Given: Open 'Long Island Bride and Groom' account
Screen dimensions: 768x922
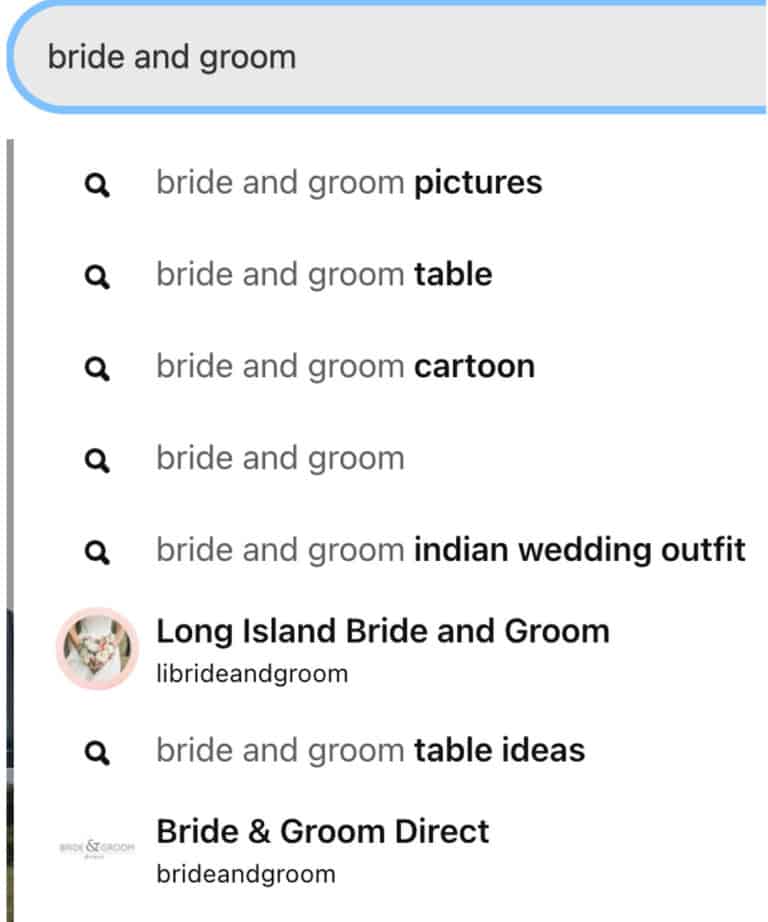Looking at the screenshot, I should [x=383, y=631].
